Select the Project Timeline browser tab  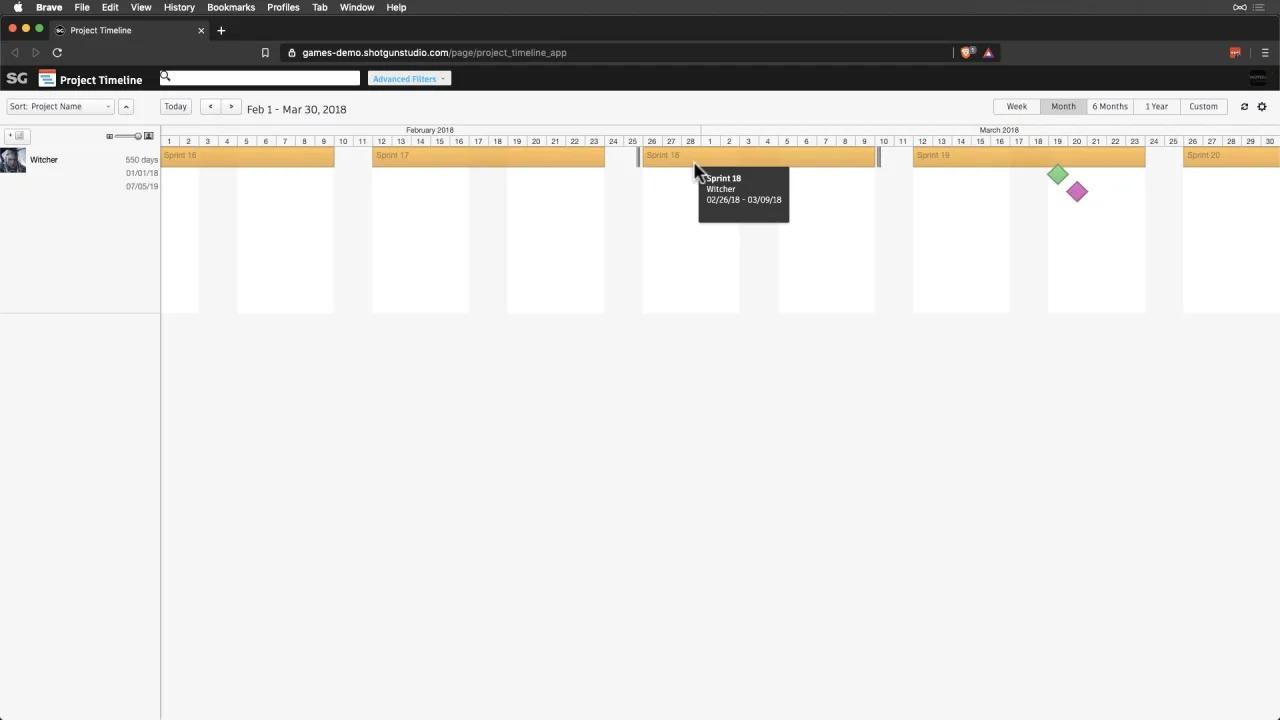point(128,30)
